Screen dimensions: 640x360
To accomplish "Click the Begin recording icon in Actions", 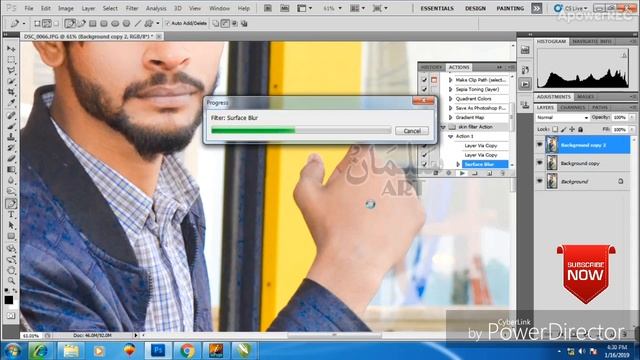I will pos(449,173).
